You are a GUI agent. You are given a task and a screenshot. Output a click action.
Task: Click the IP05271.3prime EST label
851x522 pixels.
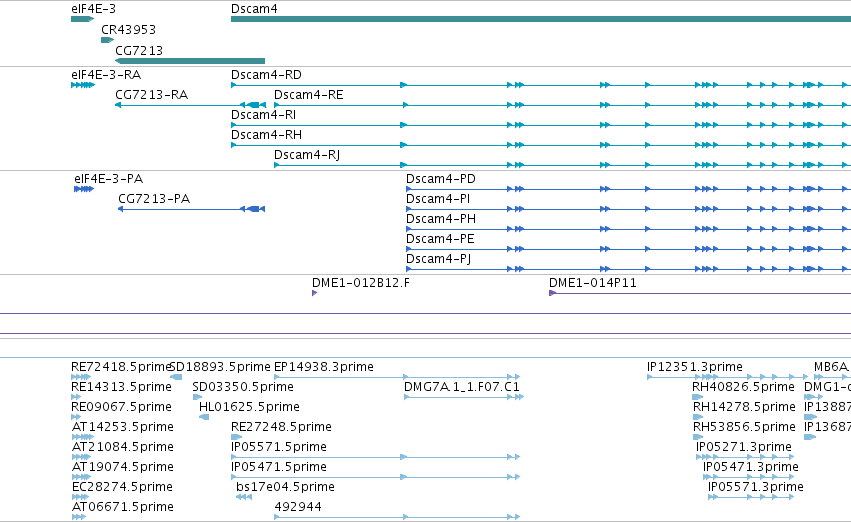[x=744, y=447]
